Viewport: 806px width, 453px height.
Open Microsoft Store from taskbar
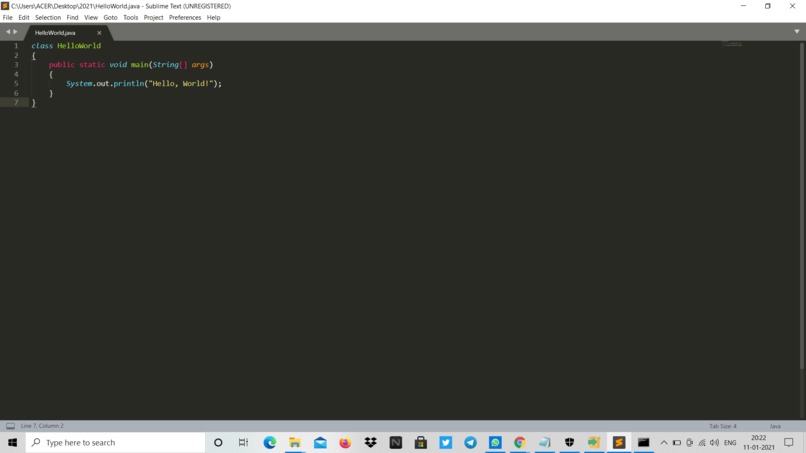[x=420, y=442]
